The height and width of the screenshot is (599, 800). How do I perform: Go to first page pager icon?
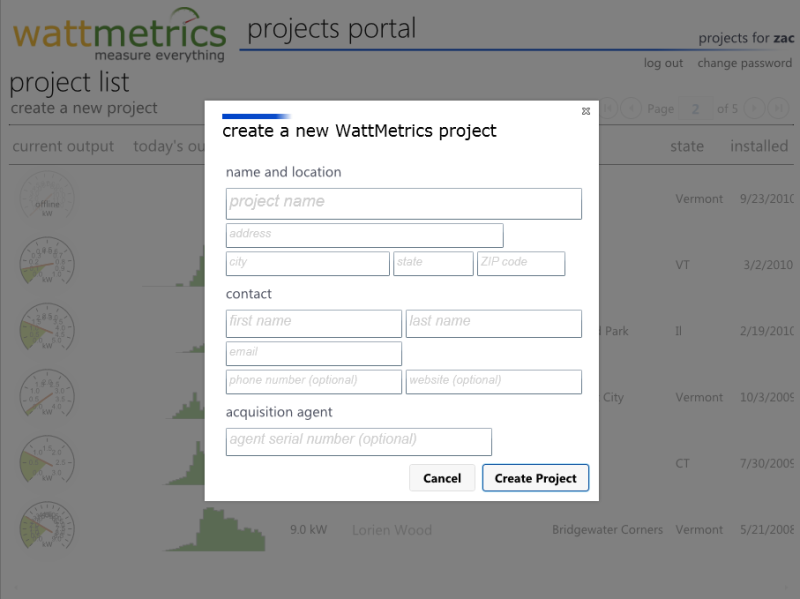click(x=608, y=108)
